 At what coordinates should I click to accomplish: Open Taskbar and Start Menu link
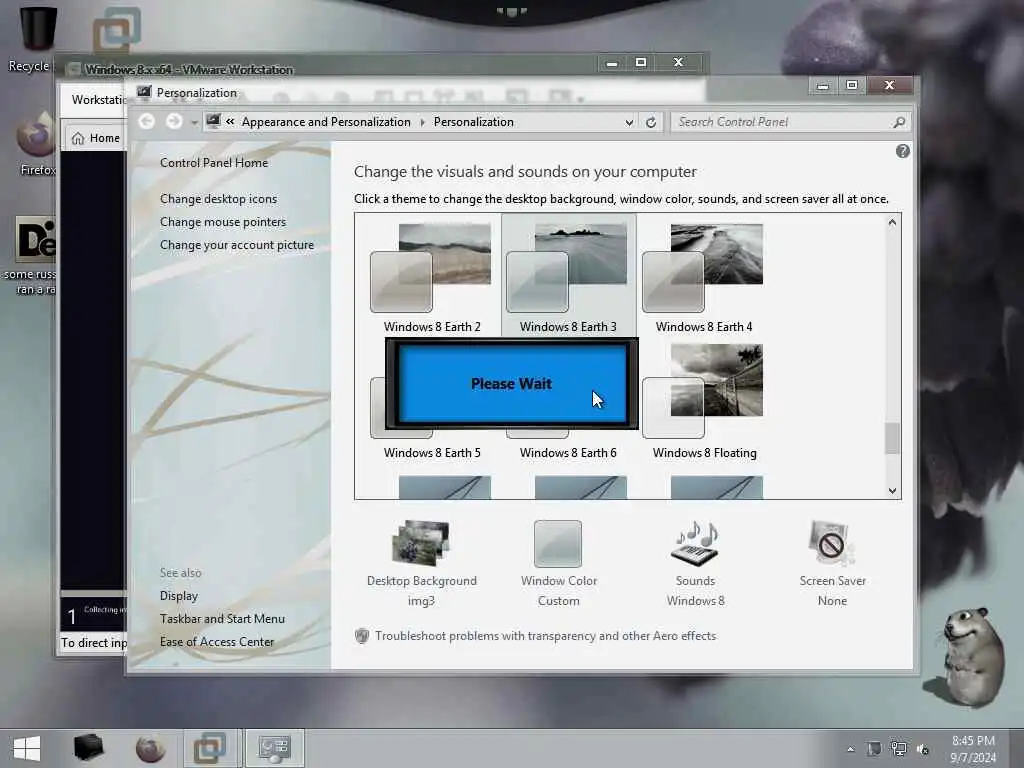pos(222,618)
